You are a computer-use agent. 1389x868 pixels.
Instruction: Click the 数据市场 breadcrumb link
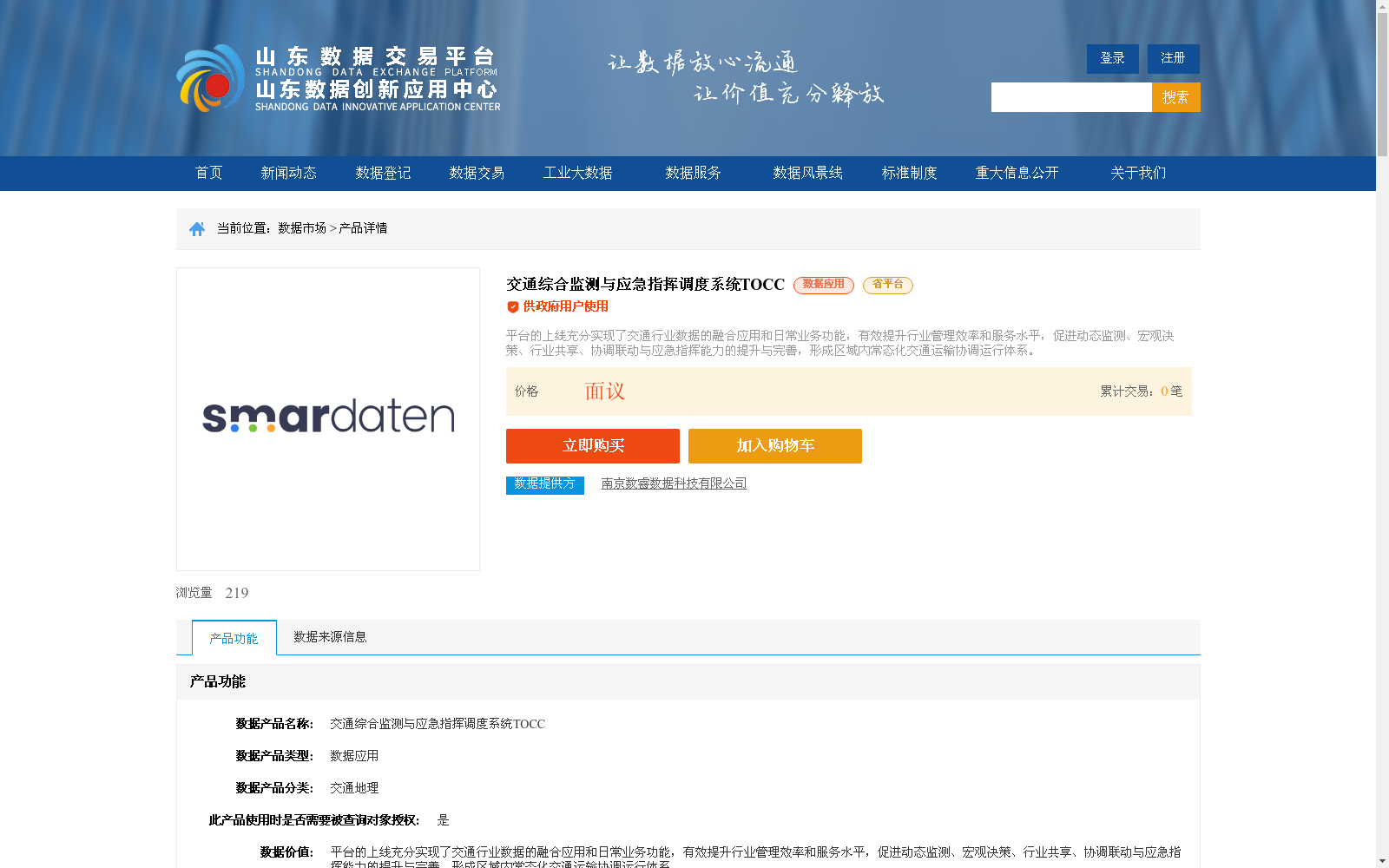pyautogui.click(x=302, y=228)
